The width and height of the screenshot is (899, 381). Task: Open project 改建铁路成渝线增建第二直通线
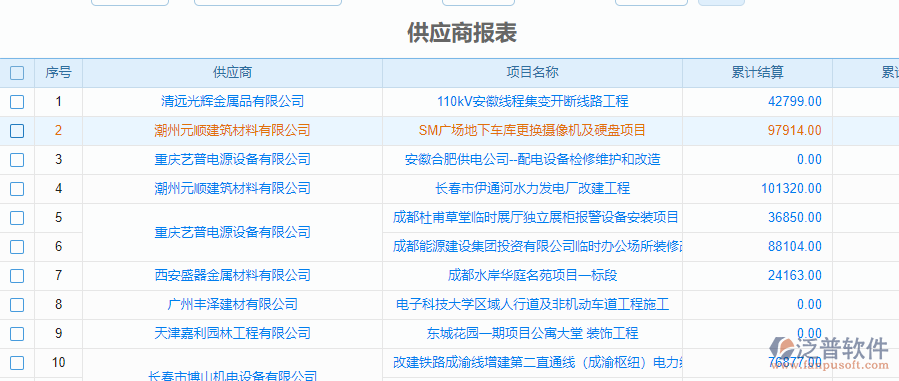pos(537,363)
